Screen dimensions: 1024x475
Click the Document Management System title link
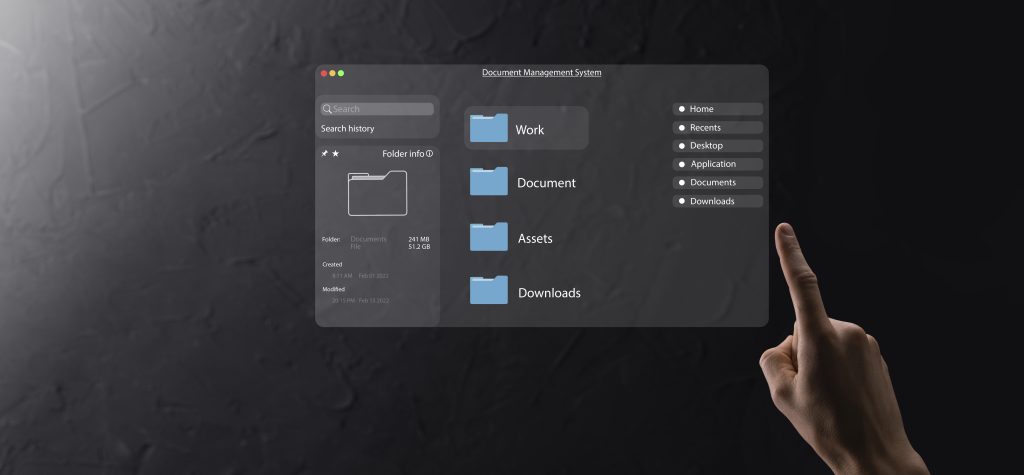(x=541, y=73)
